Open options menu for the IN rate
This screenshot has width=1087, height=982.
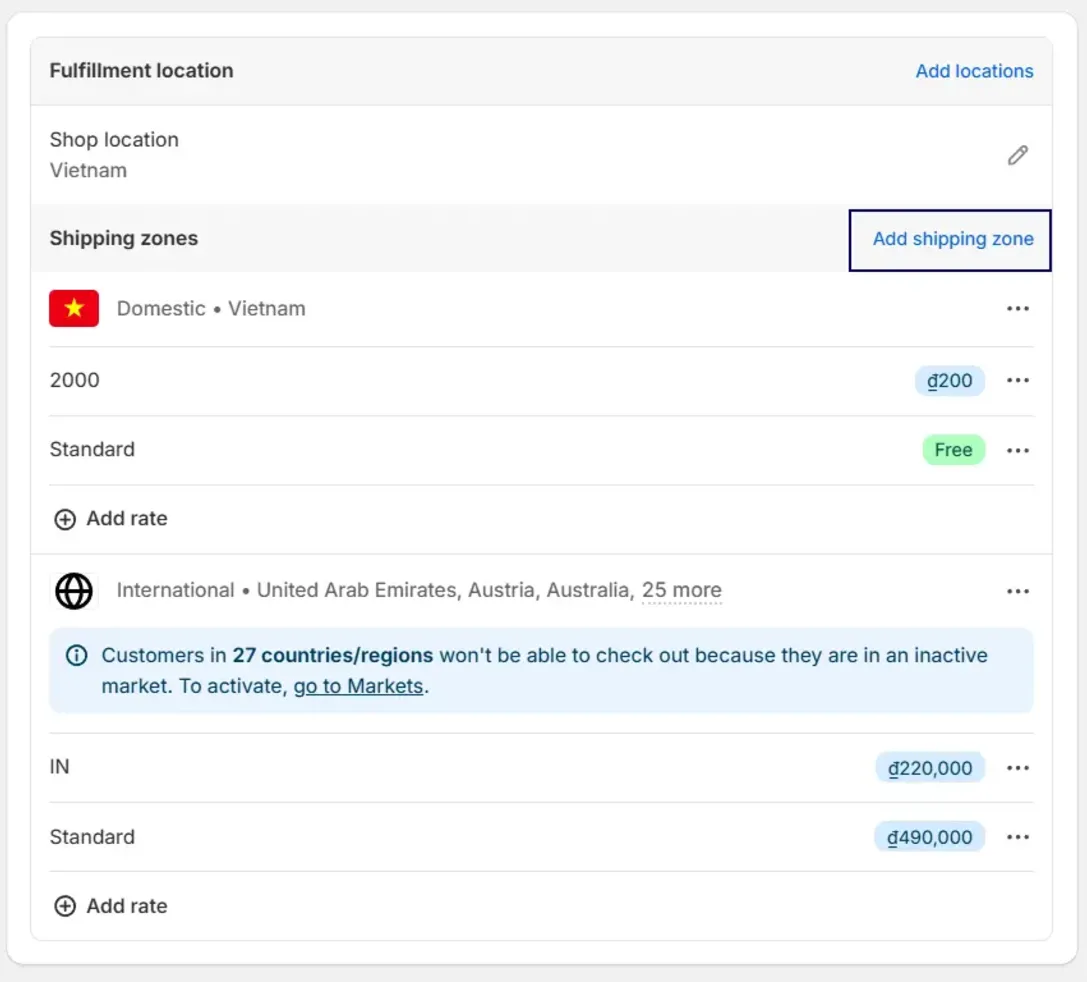tap(1018, 768)
